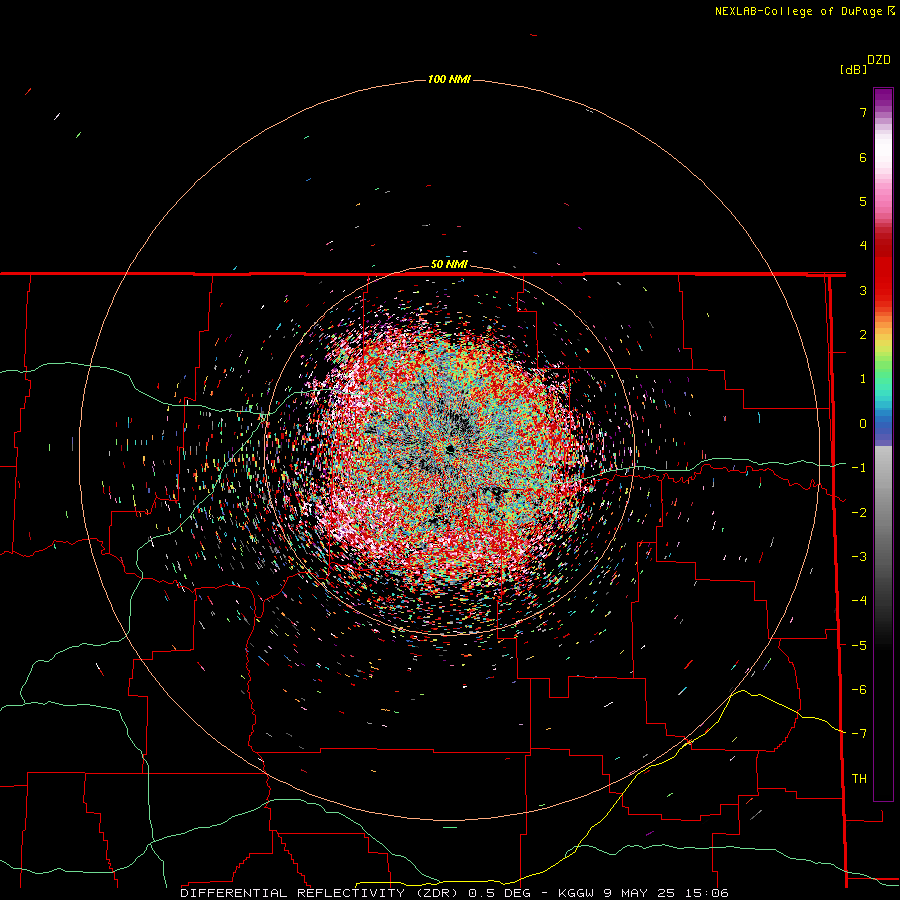Click the 7 value on the color scale
The image size is (900, 900).
coord(863,112)
